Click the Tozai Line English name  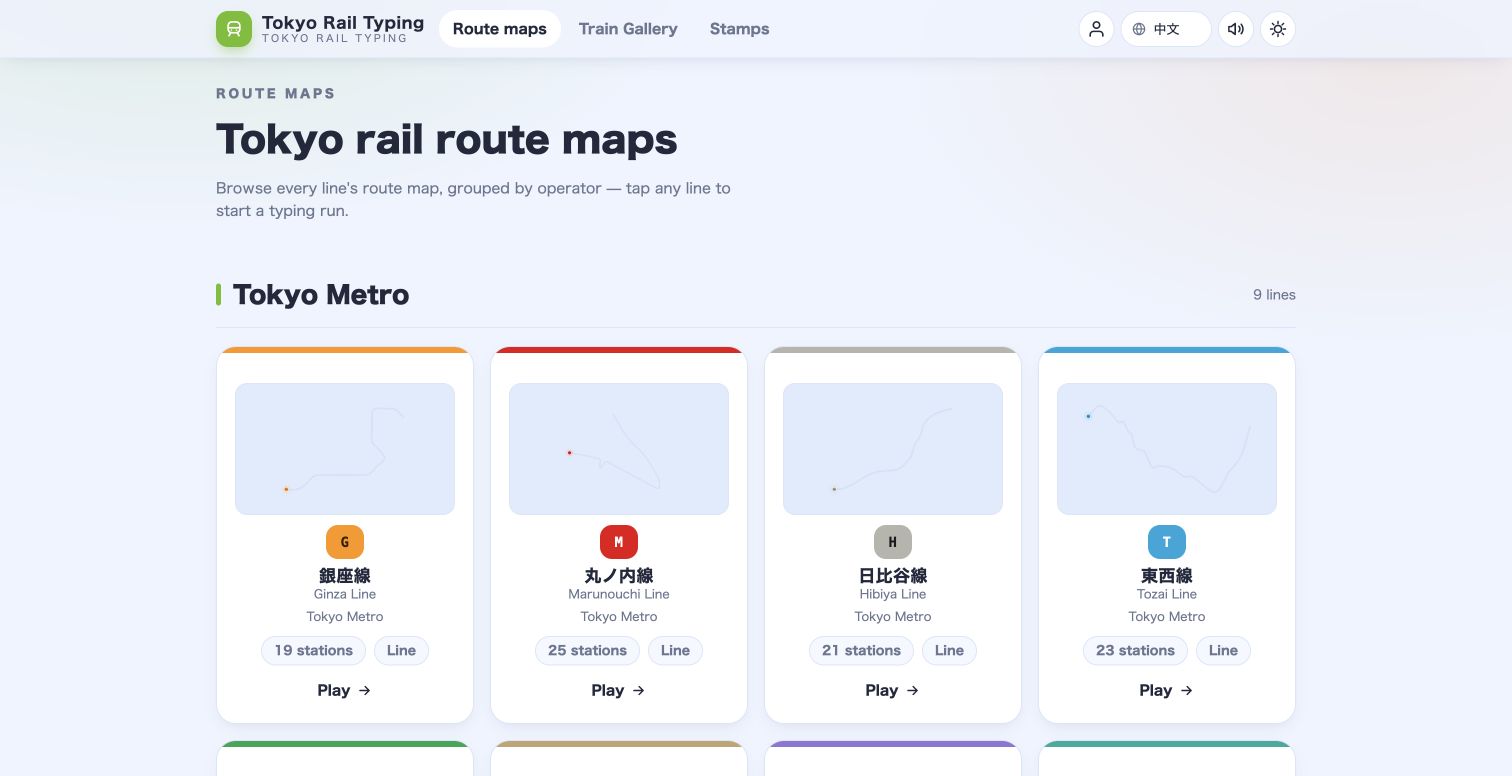pyautogui.click(x=1167, y=594)
